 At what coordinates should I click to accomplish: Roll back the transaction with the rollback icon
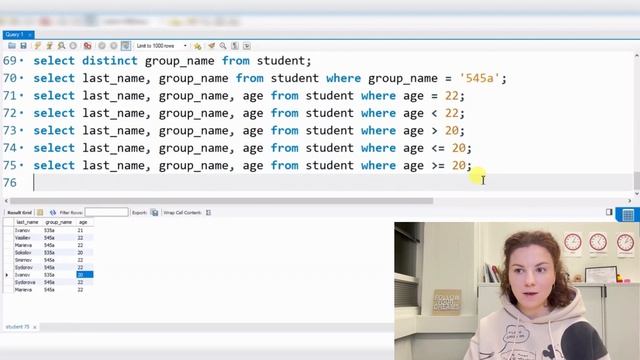[x=113, y=46]
